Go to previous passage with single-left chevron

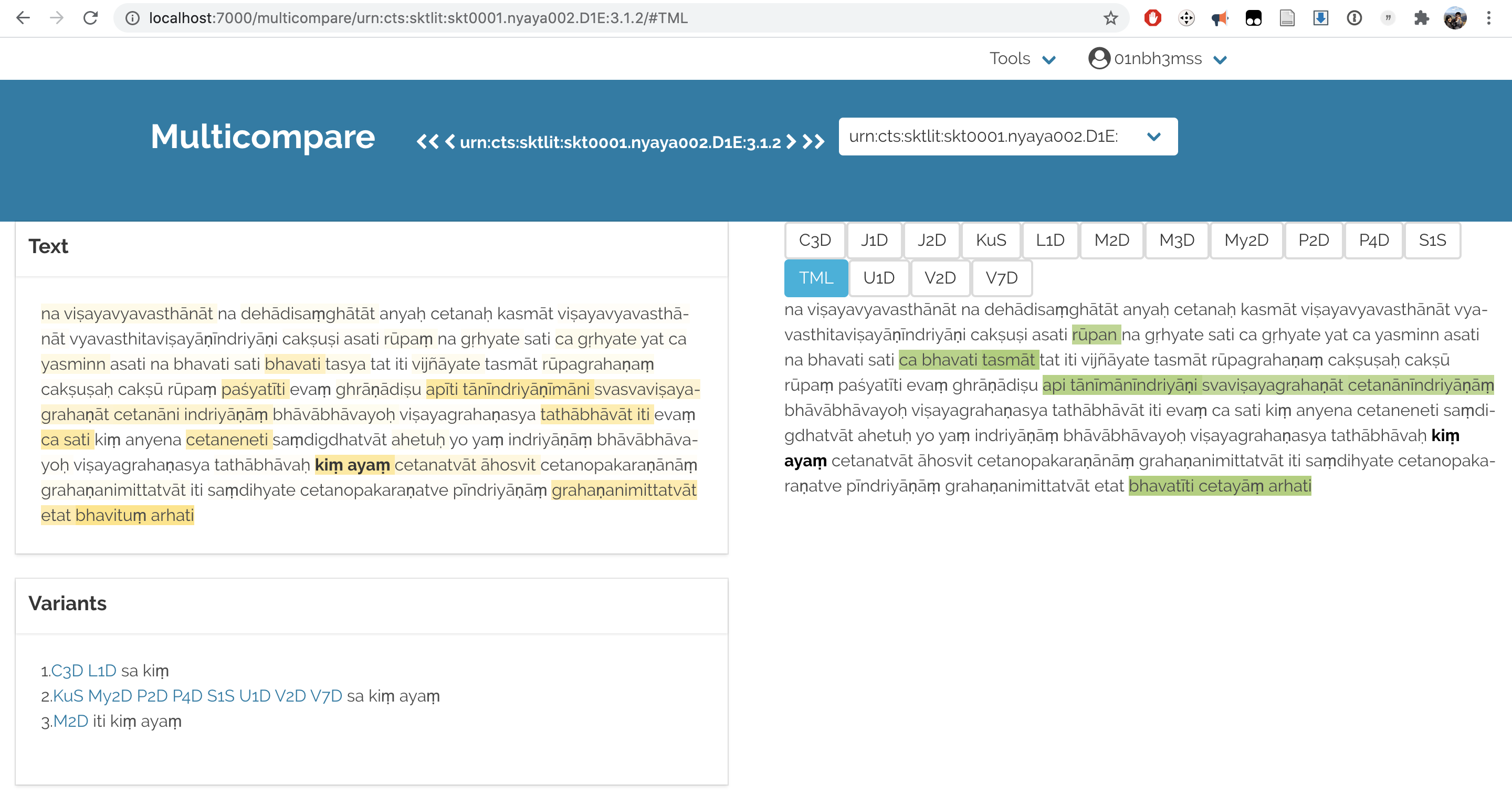pyautogui.click(x=449, y=142)
